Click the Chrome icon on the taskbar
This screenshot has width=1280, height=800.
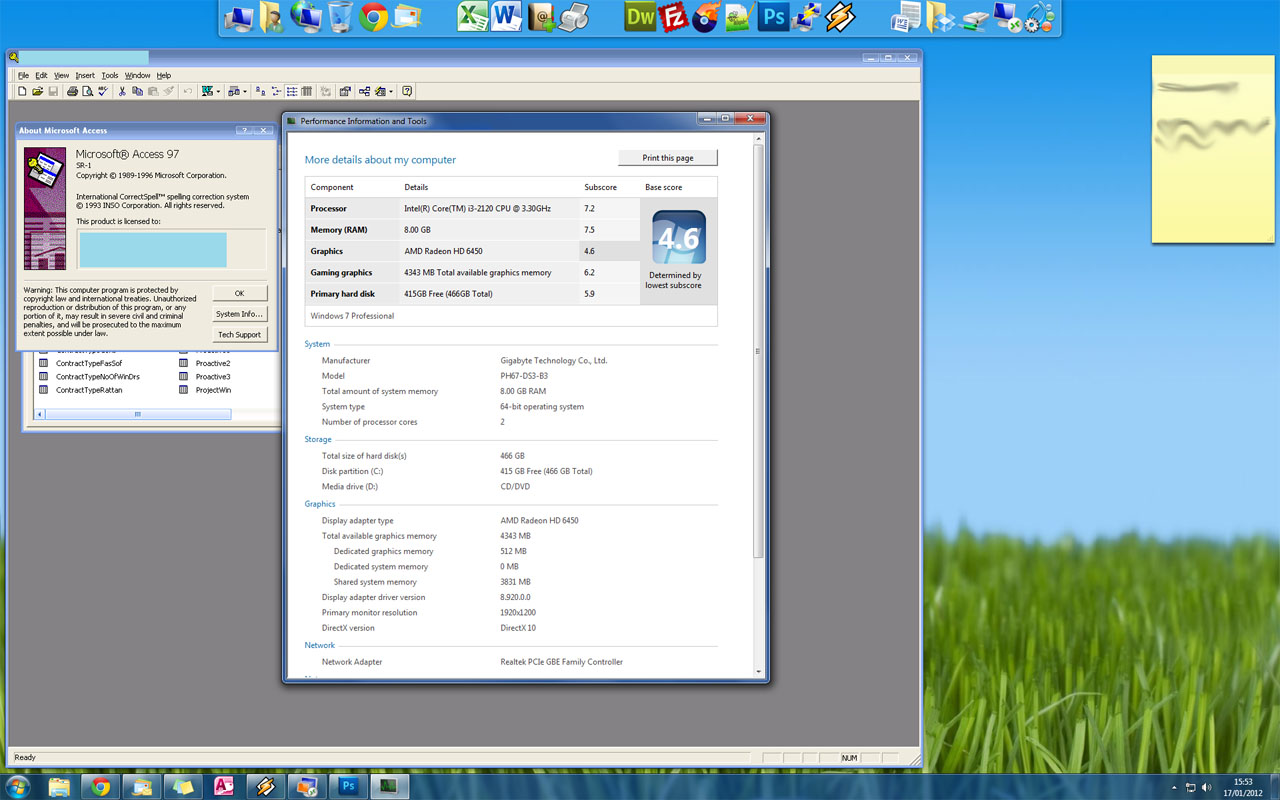pyautogui.click(x=100, y=786)
